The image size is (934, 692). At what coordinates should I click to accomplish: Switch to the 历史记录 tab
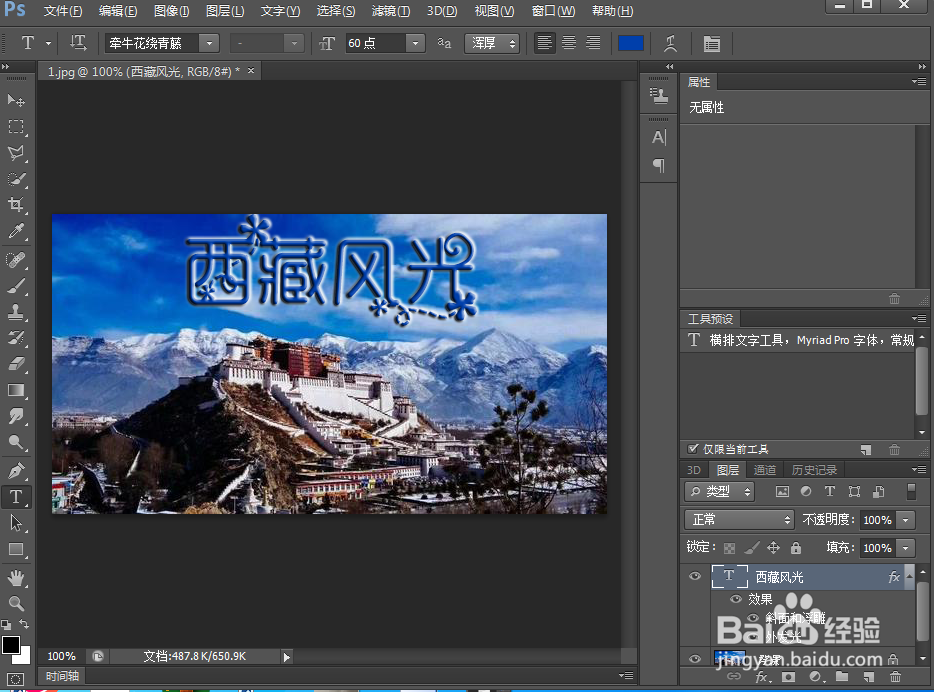[814, 470]
